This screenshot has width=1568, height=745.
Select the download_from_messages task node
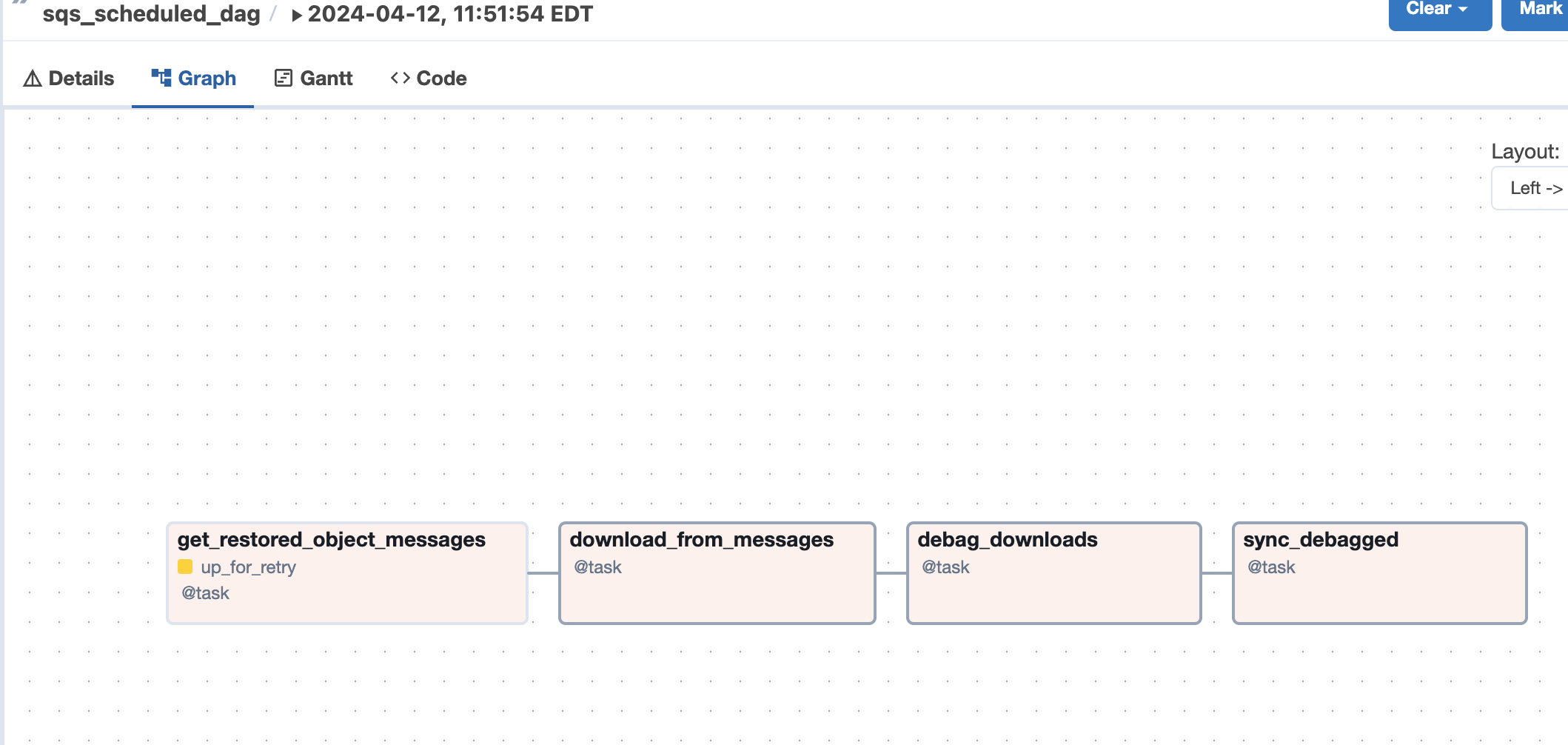coord(717,573)
